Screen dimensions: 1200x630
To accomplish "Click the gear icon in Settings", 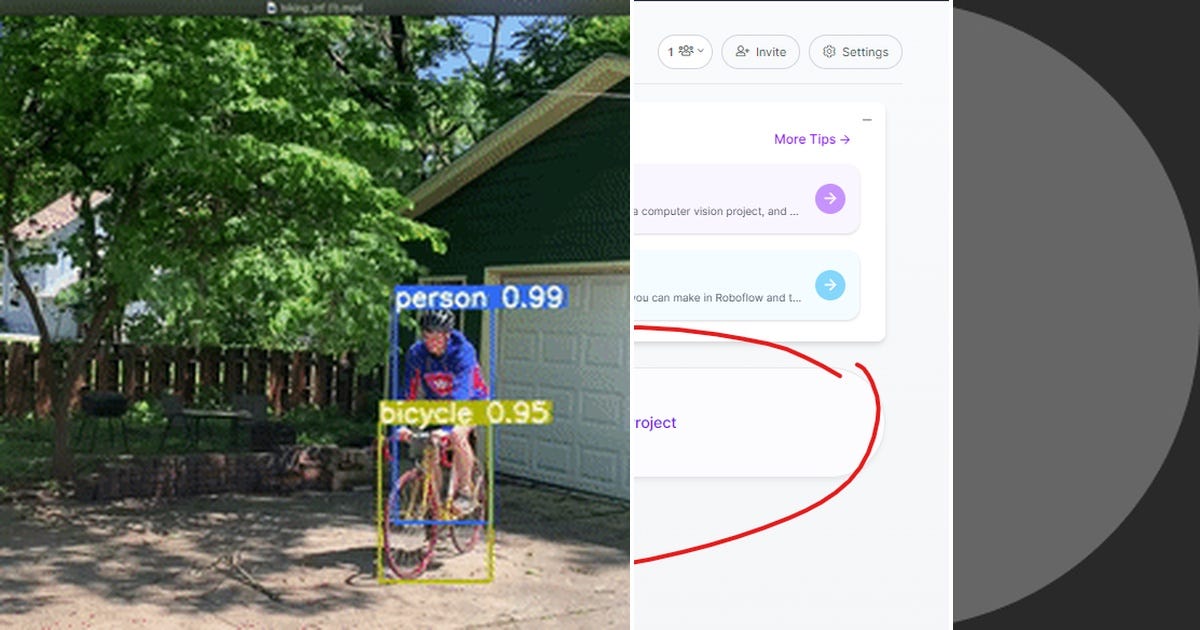I will 829,52.
